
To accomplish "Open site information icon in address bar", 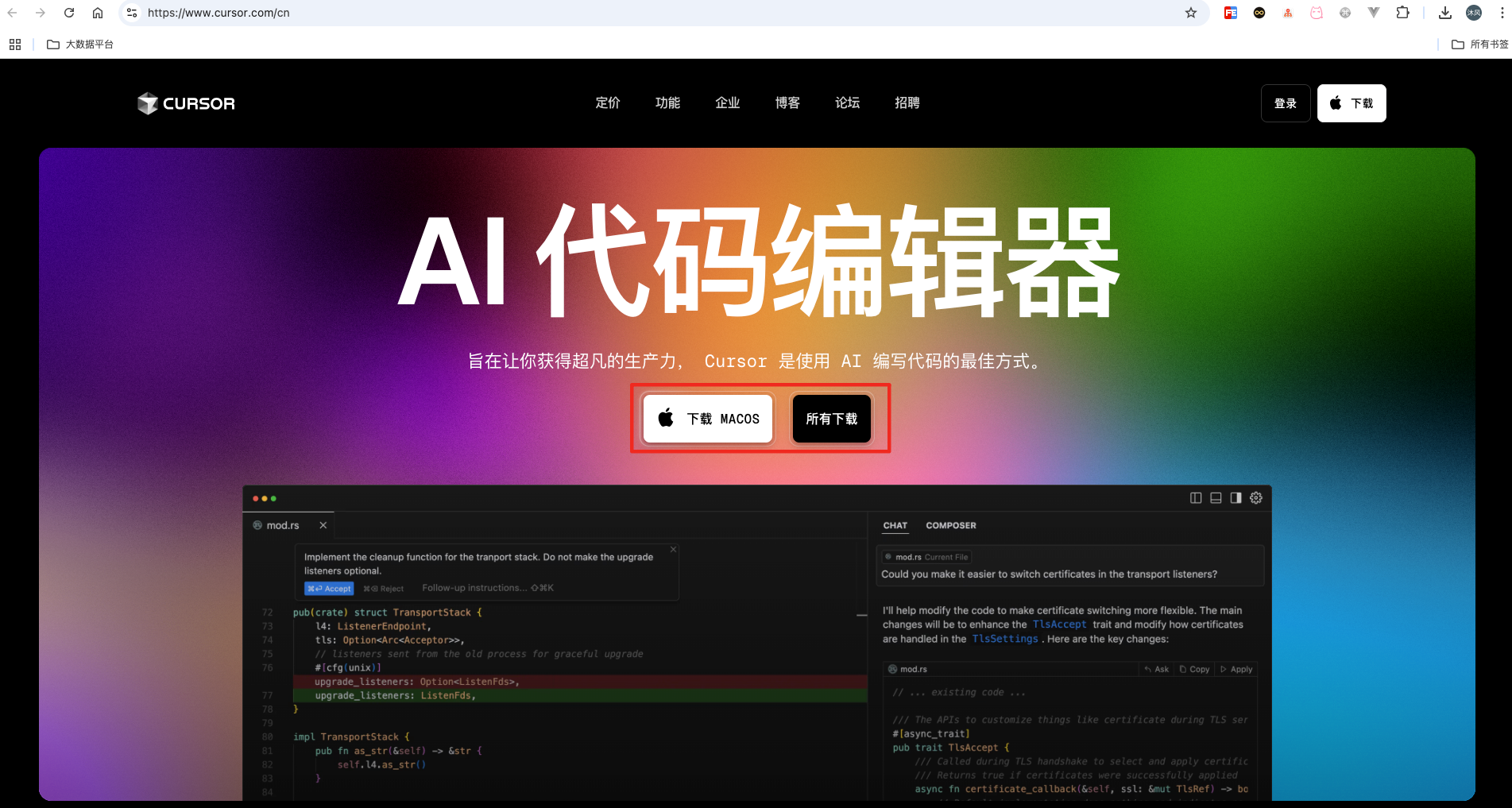I will (x=132, y=13).
